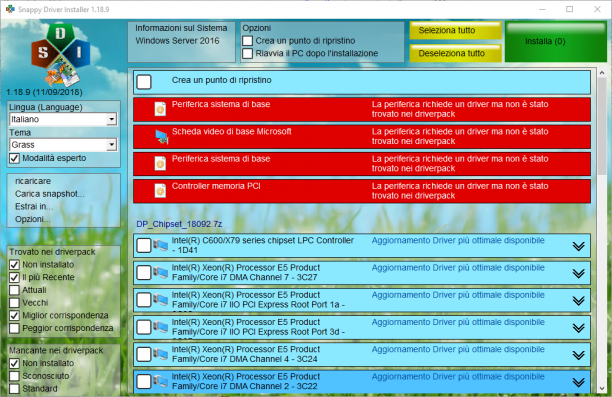Click version text 1.18.9 (11/09/2018)
Viewport: 612px width, 397px height.
click(x=44, y=93)
